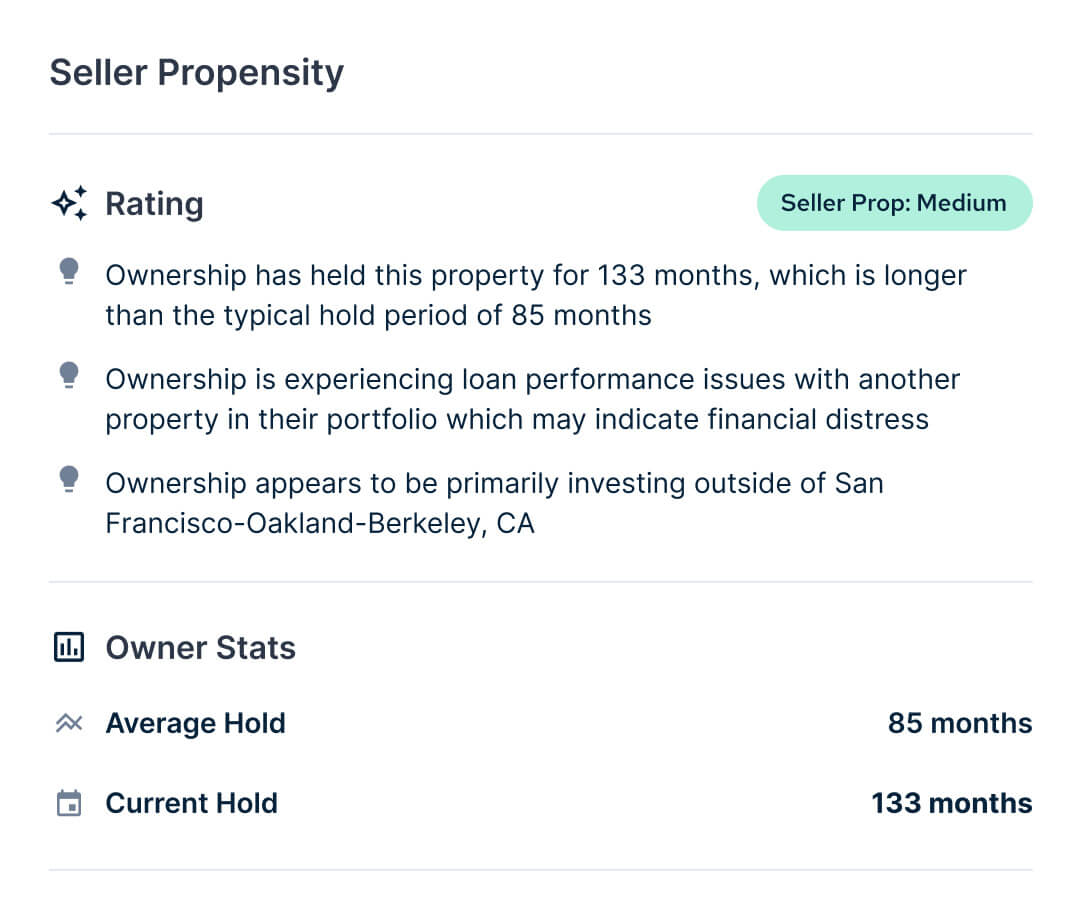1074x914 pixels.
Task: Click the insight about the typical hold period
Action: tap(378, 316)
